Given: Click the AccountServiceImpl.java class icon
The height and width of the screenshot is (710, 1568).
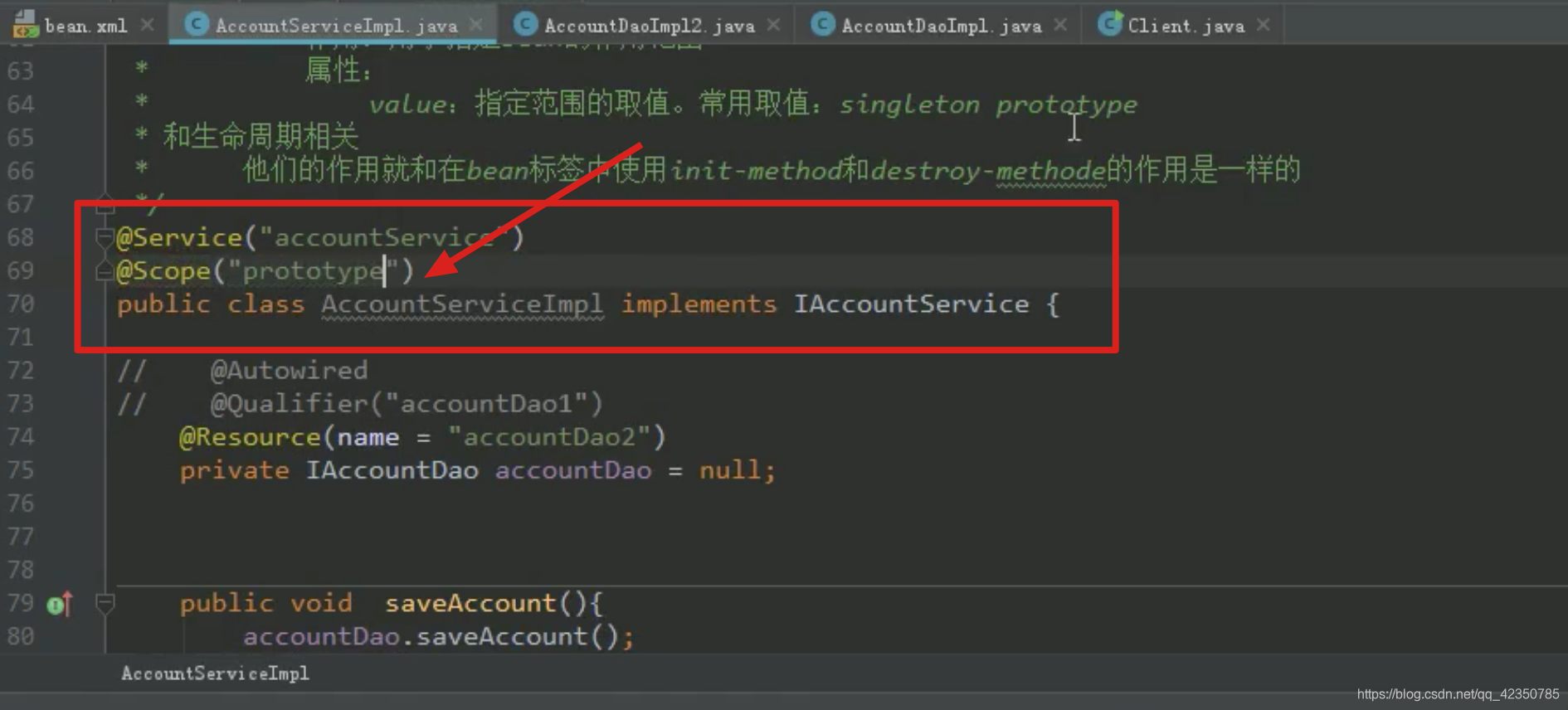Looking at the screenshot, I should [x=196, y=24].
